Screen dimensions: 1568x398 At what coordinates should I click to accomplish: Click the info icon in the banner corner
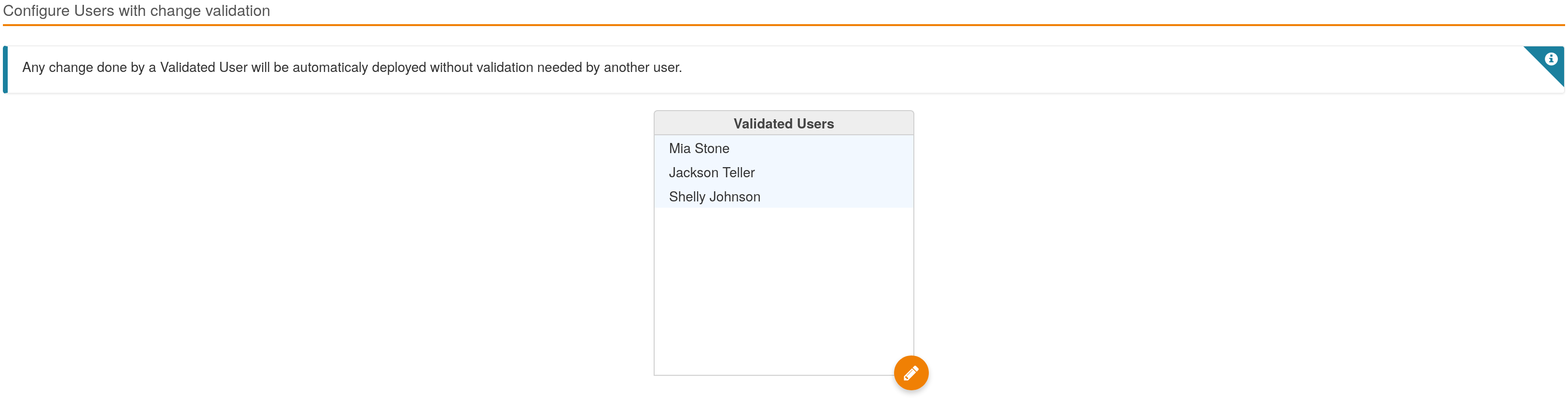[x=1550, y=58]
